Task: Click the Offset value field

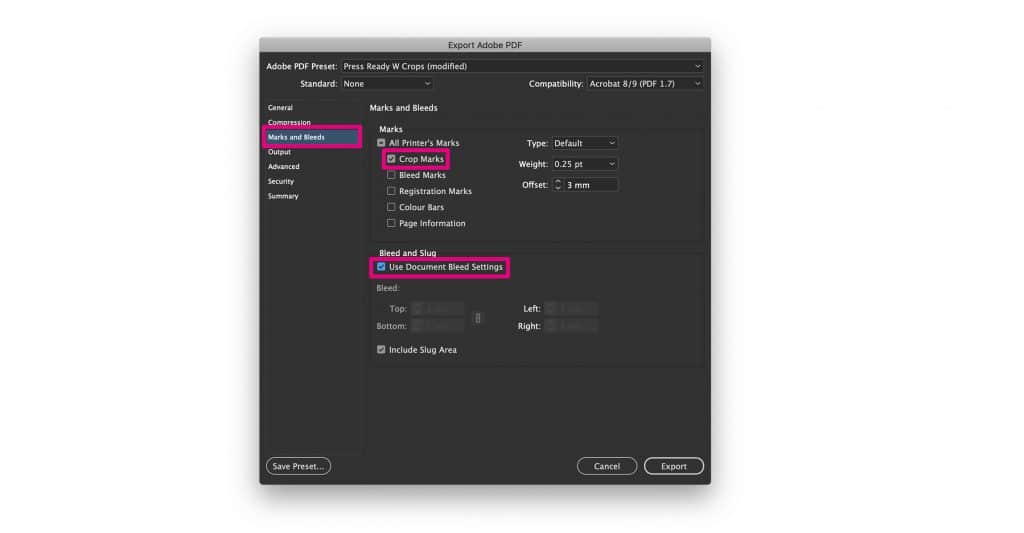Action: [x=590, y=185]
